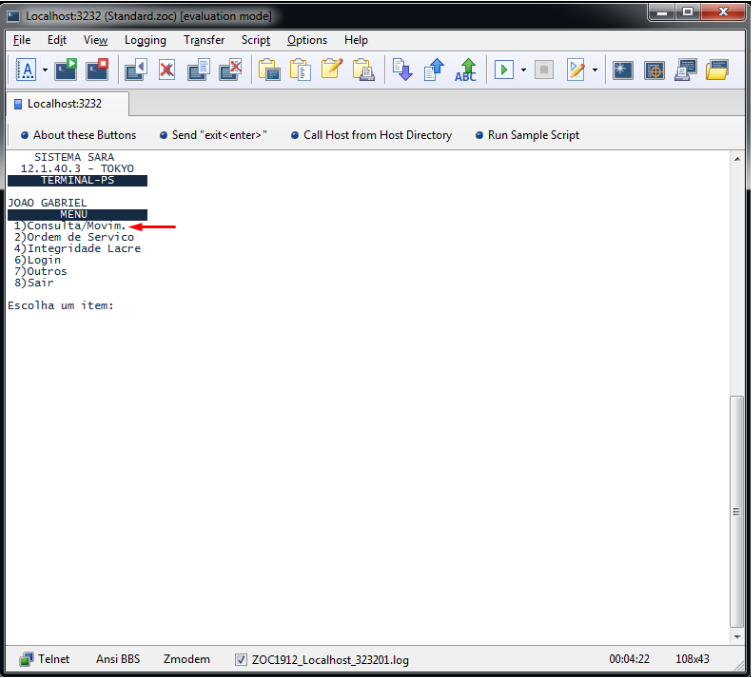Click the Zmodem protocol status entry

click(x=187, y=659)
